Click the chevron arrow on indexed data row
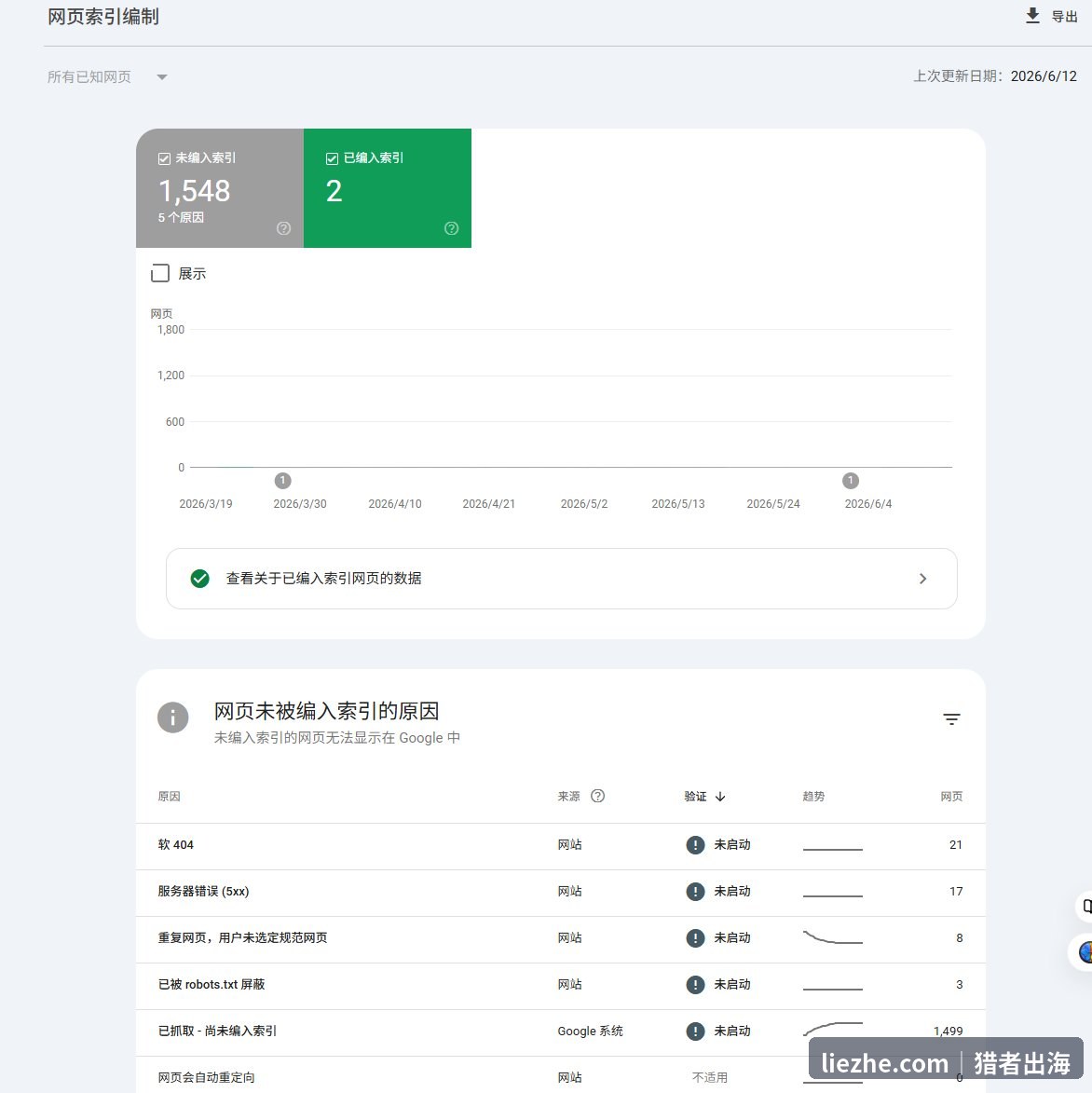The width and height of the screenshot is (1092, 1093). 922,579
